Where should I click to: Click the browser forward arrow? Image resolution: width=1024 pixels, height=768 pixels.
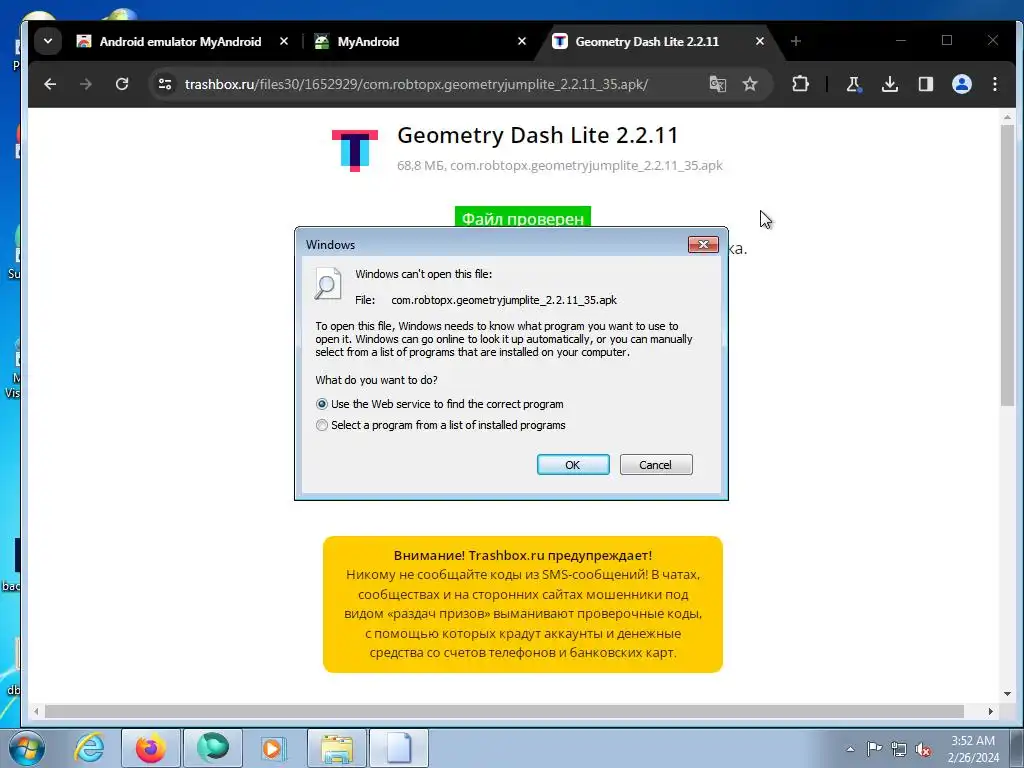click(86, 84)
